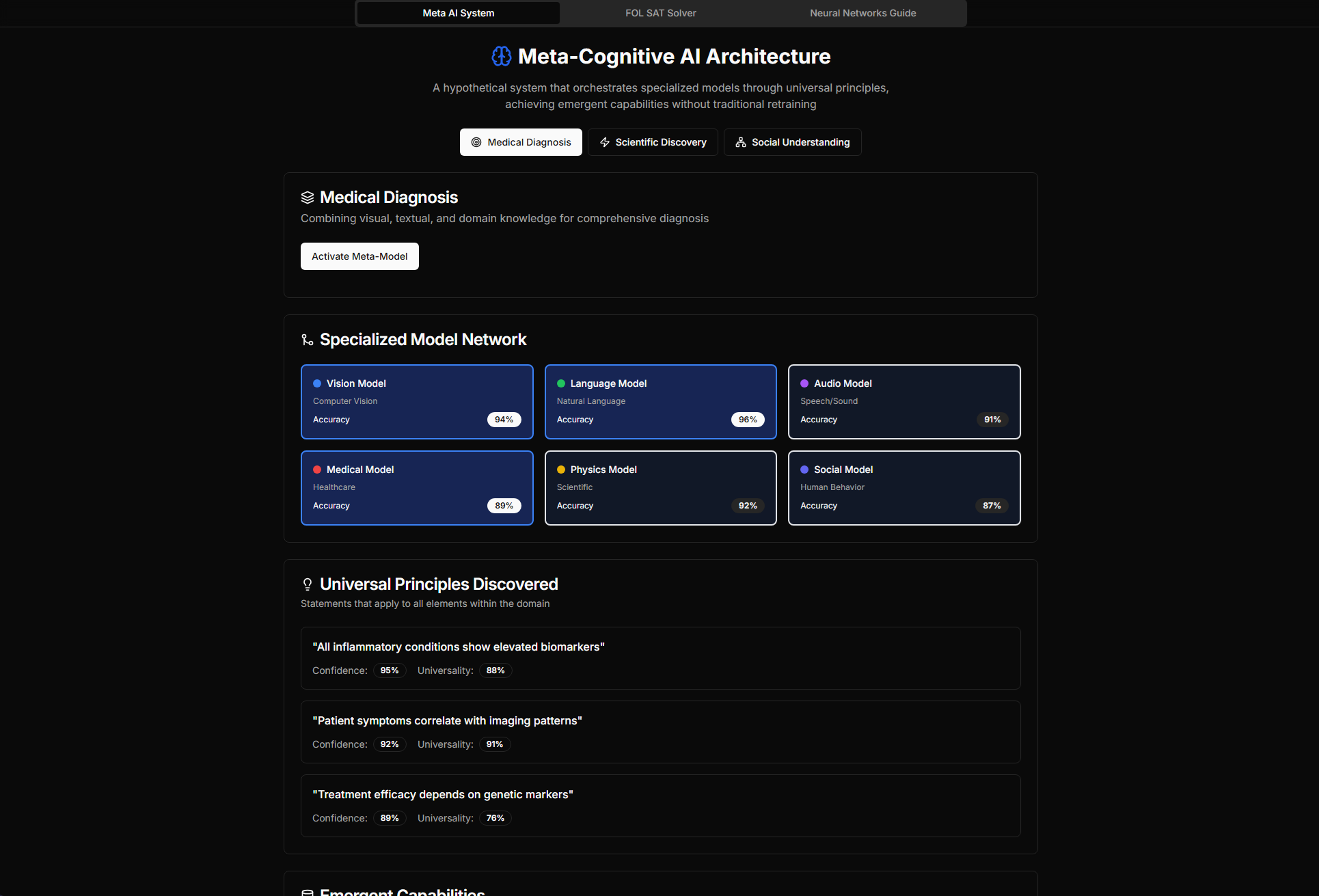
Task: Toggle the Language Model green status dot
Action: click(x=560, y=383)
